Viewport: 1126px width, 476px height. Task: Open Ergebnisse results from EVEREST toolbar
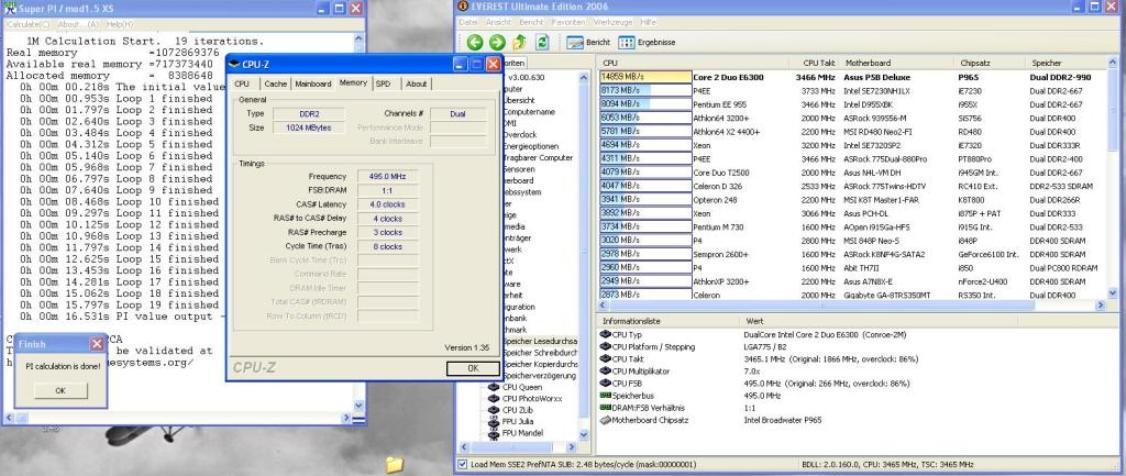(x=646, y=42)
